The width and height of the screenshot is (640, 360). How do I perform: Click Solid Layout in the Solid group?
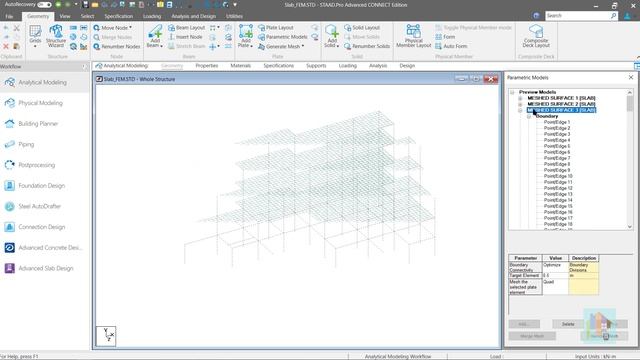(x=362, y=28)
